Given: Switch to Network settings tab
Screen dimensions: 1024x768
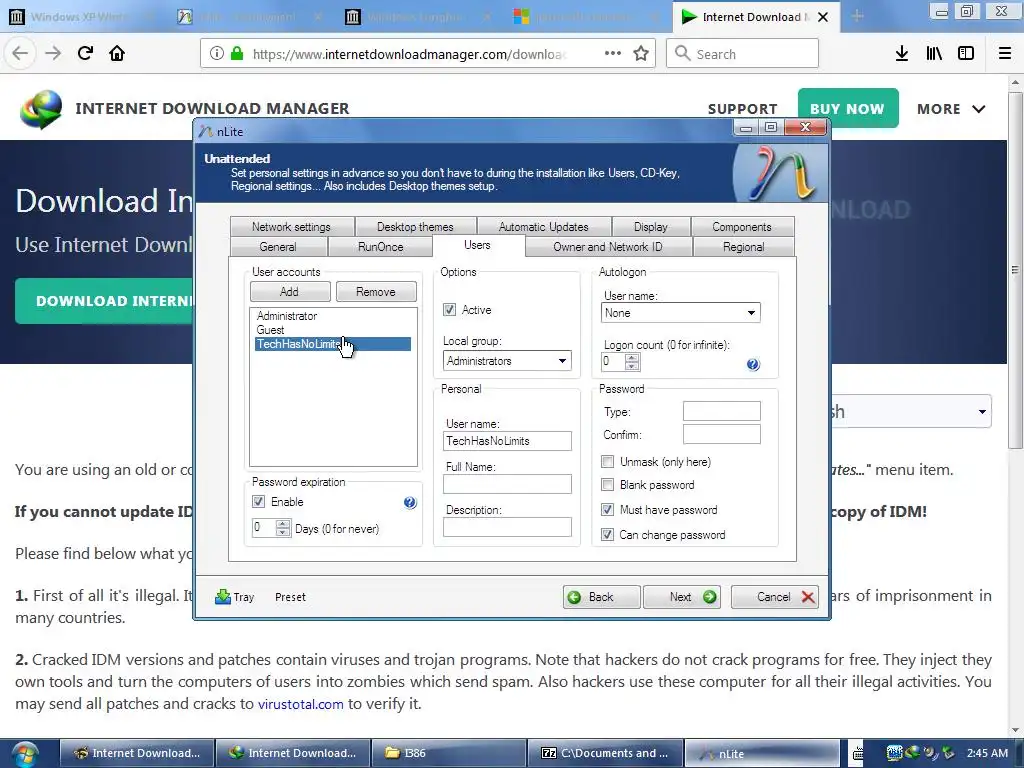Looking at the screenshot, I should [x=291, y=227].
